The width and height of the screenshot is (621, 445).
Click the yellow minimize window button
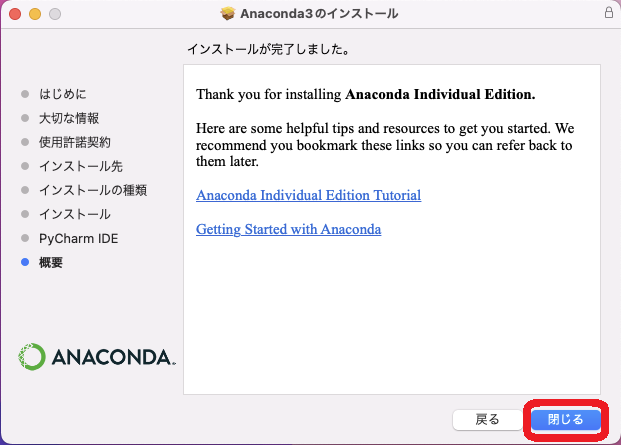(34, 14)
